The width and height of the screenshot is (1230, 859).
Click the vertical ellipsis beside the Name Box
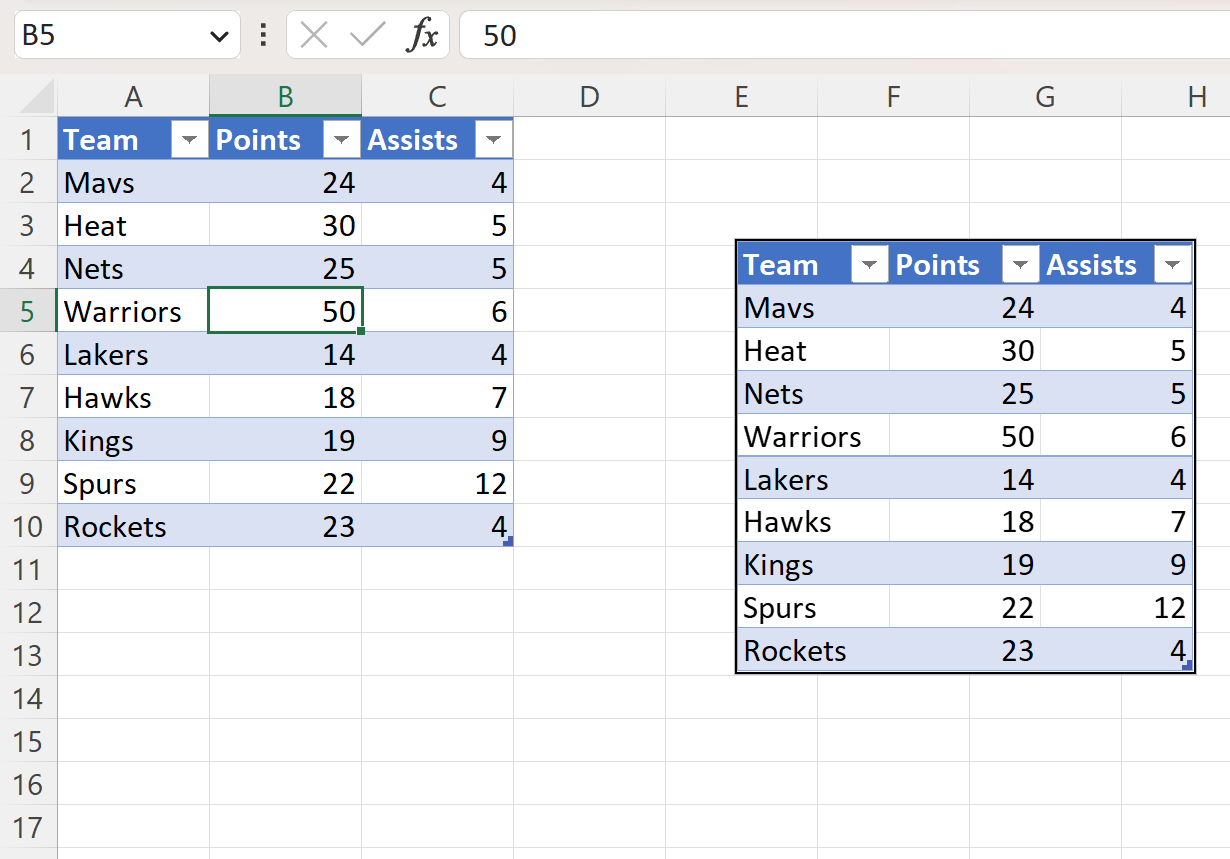click(262, 35)
